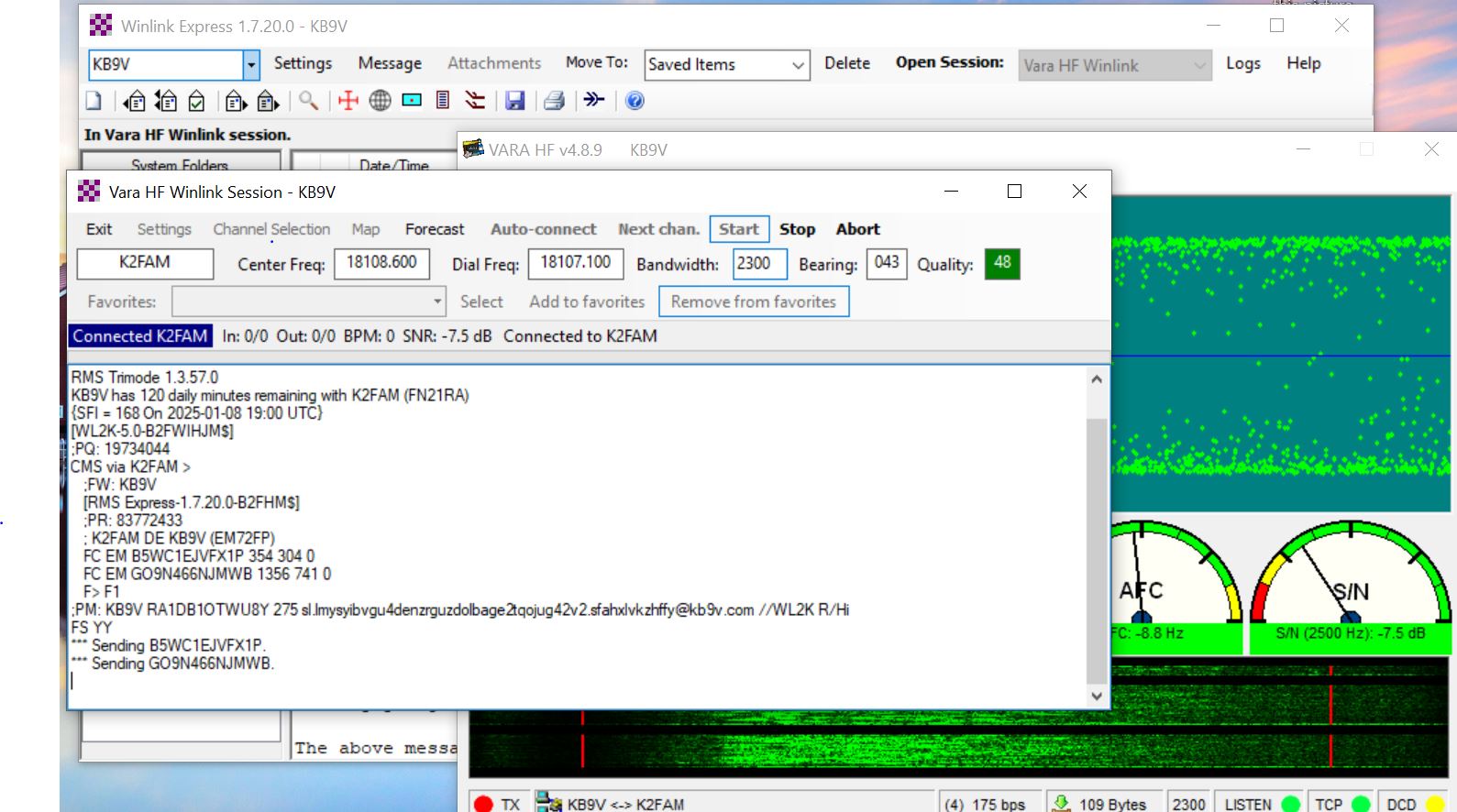Image resolution: width=1457 pixels, height=812 pixels.
Task: Expand the KB9V callsign dropdown
Action: coord(251,65)
